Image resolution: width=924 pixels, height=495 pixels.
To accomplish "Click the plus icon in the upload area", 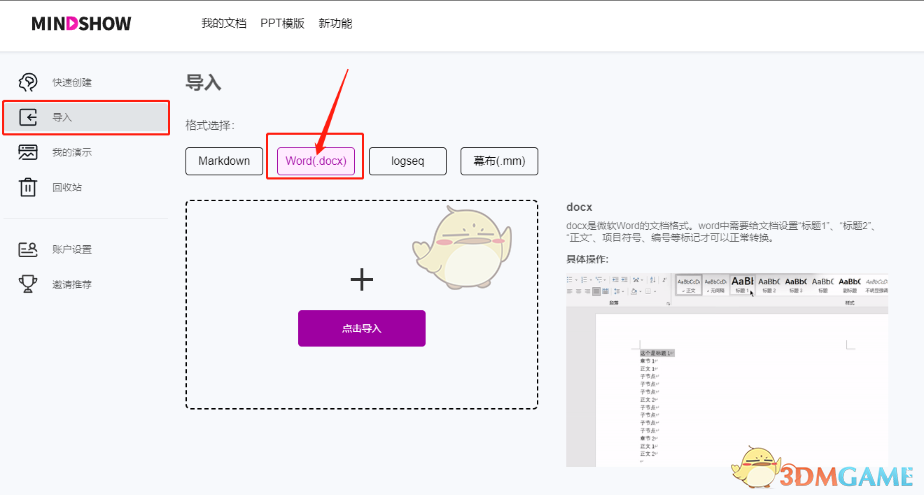I will pos(362,279).
